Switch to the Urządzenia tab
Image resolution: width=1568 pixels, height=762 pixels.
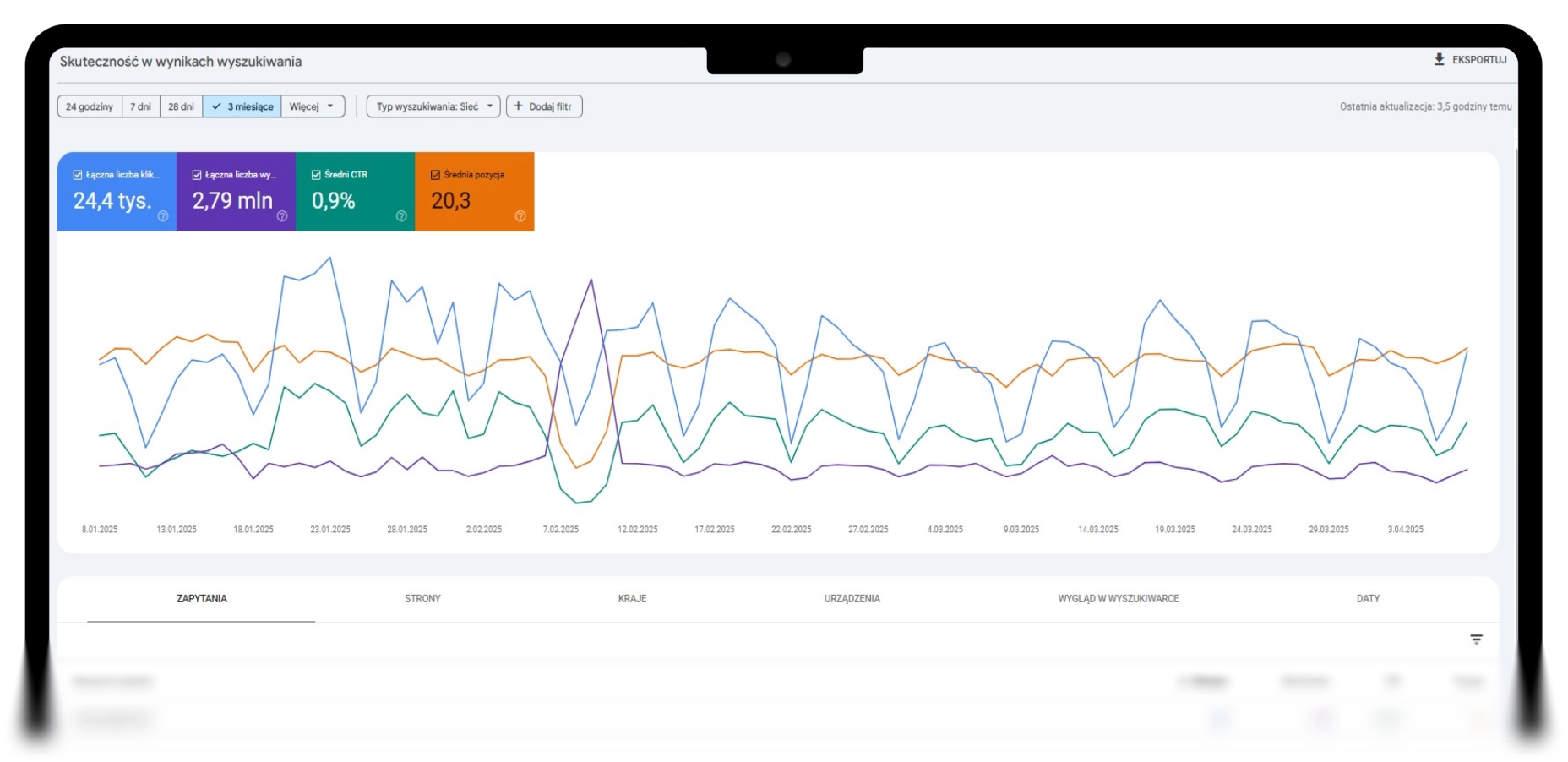click(852, 599)
